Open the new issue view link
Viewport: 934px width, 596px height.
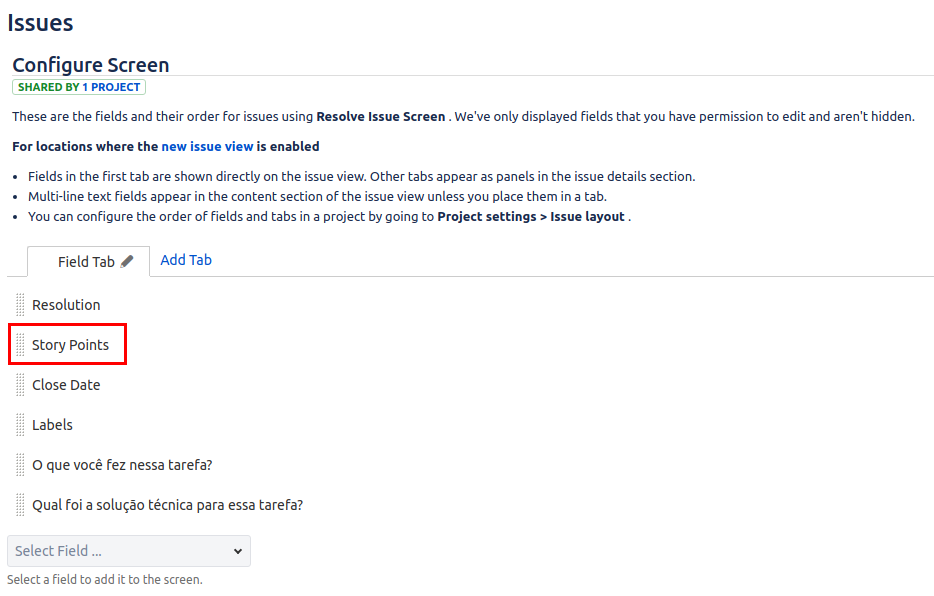point(207,146)
